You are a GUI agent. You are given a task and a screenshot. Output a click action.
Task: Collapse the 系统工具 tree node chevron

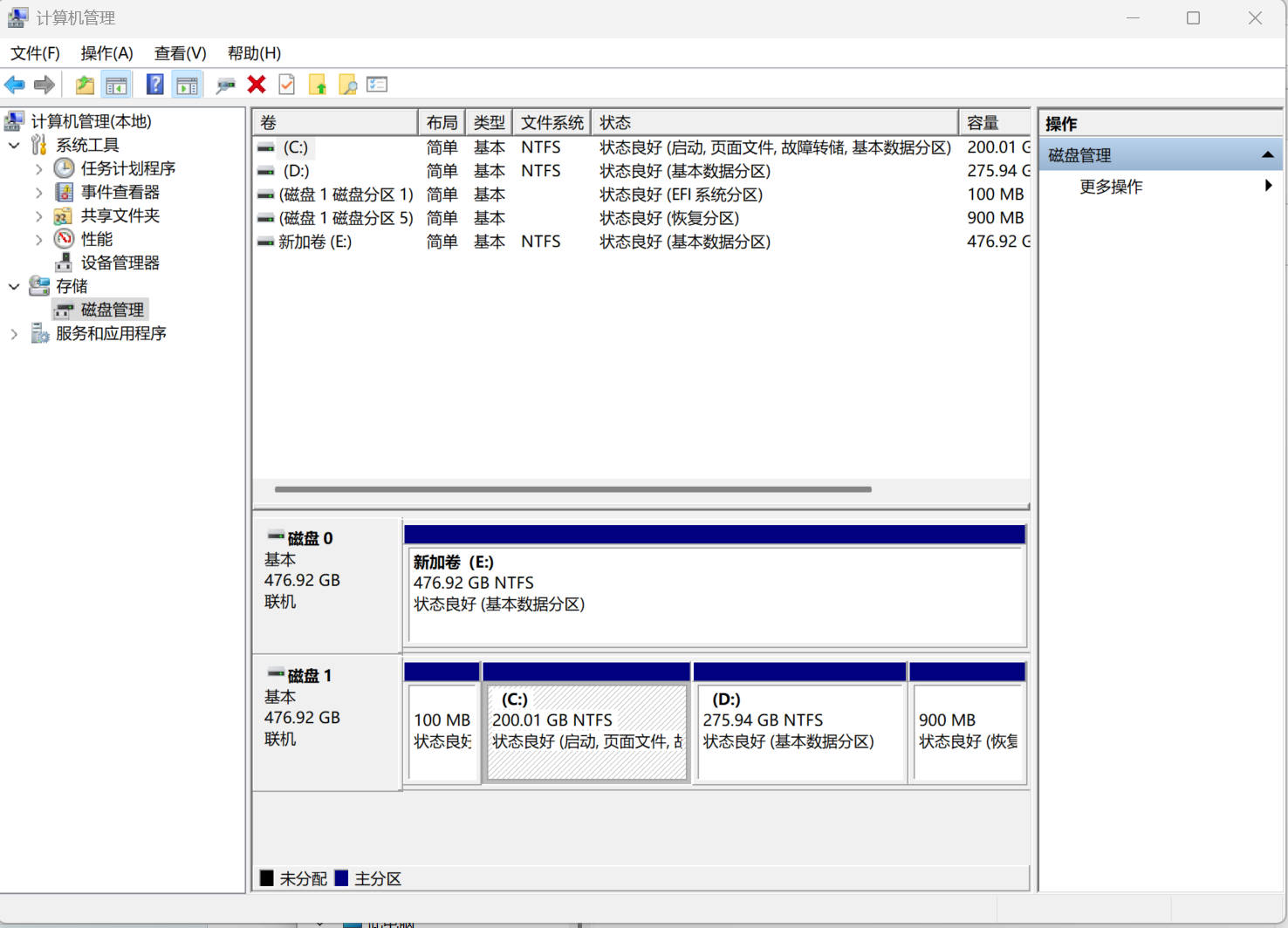(x=14, y=145)
